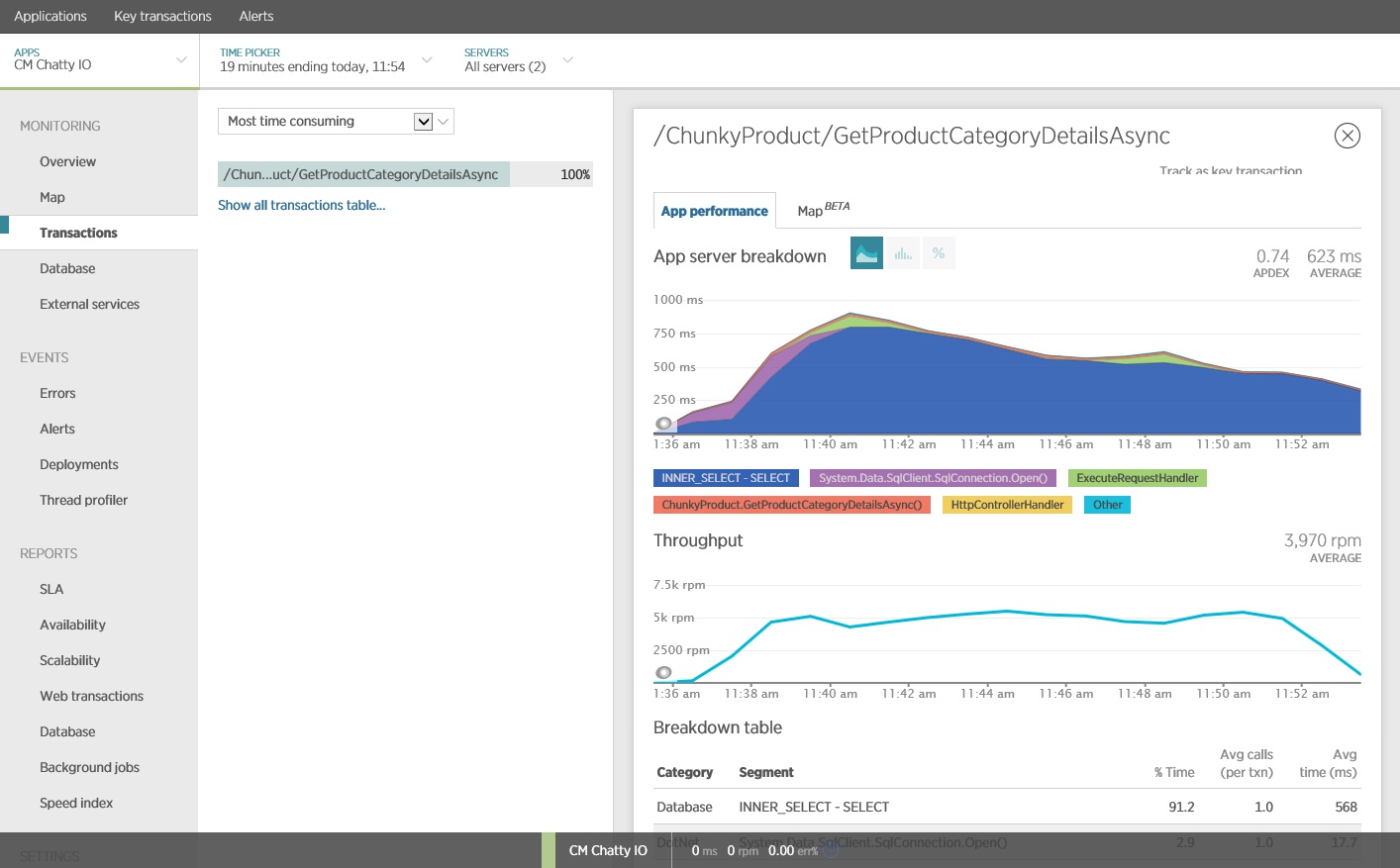Toggle the INNER_SELECT - SELECT legend series
The image size is (1400, 868).
click(x=725, y=478)
